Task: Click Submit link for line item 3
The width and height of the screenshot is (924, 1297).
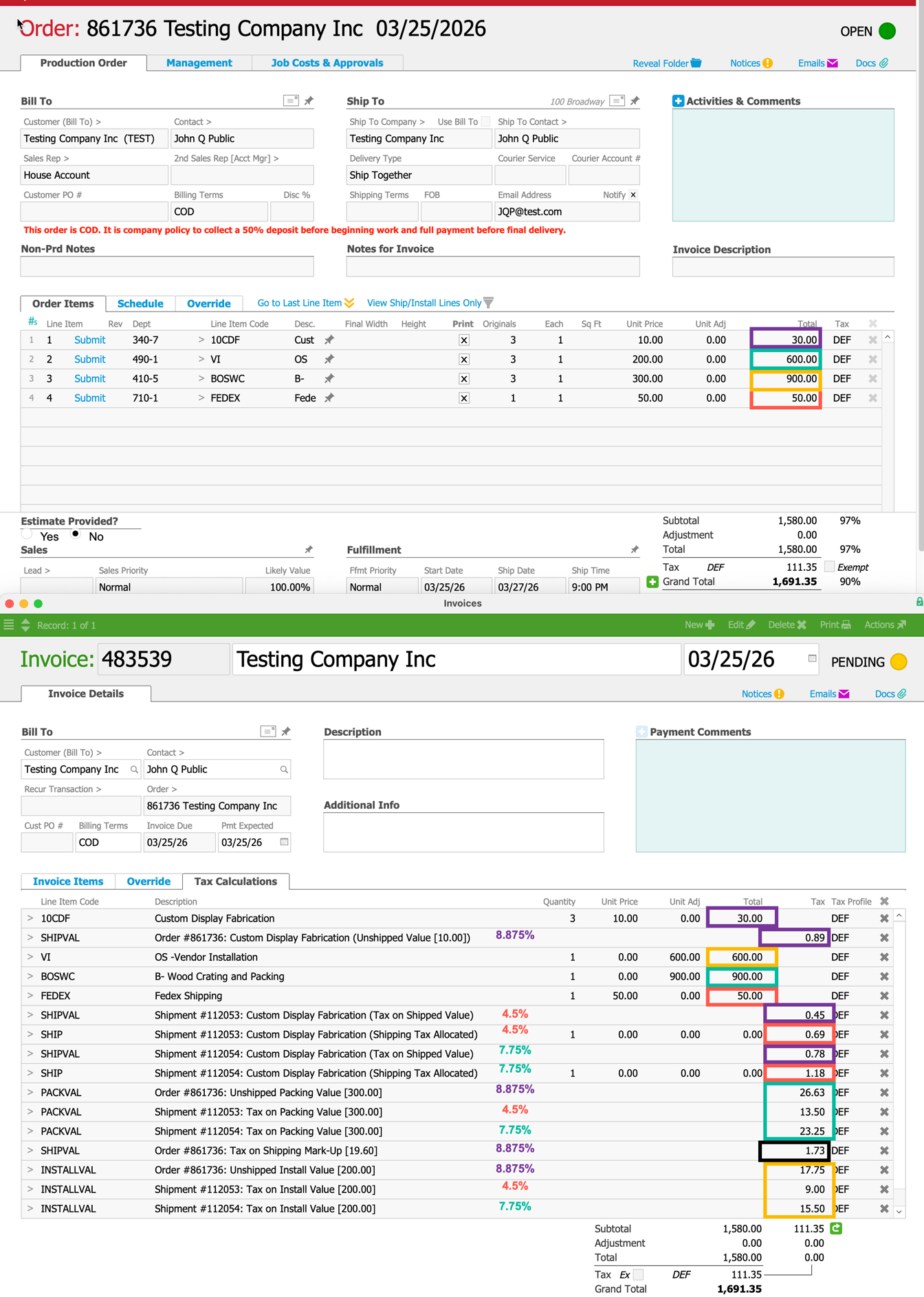Action: [x=90, y=378]
